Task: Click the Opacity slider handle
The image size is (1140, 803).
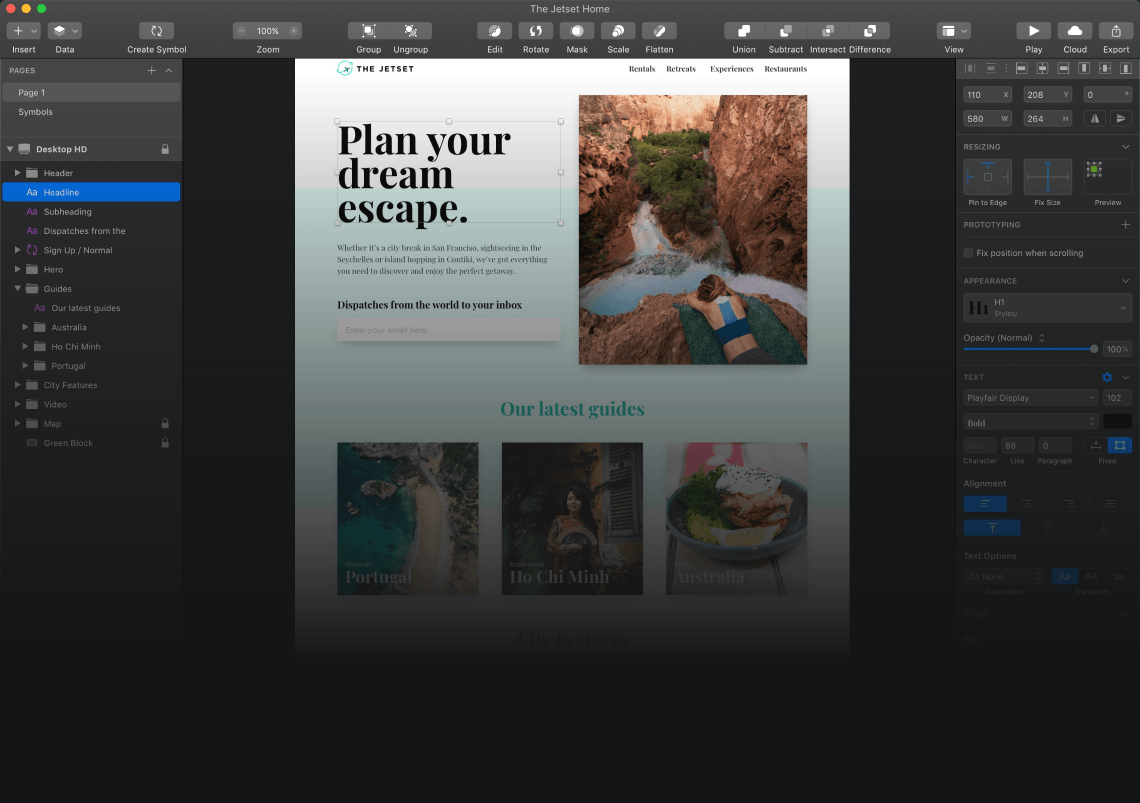Action: tap(1094, 349)
